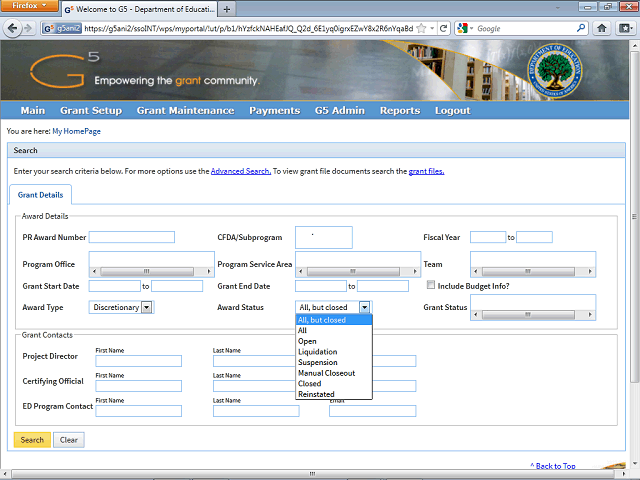Image resolution: width=640 pixels, height=480 pixels.
Task: Open the G5 Admin menu
Action: (x=340, y=111)
